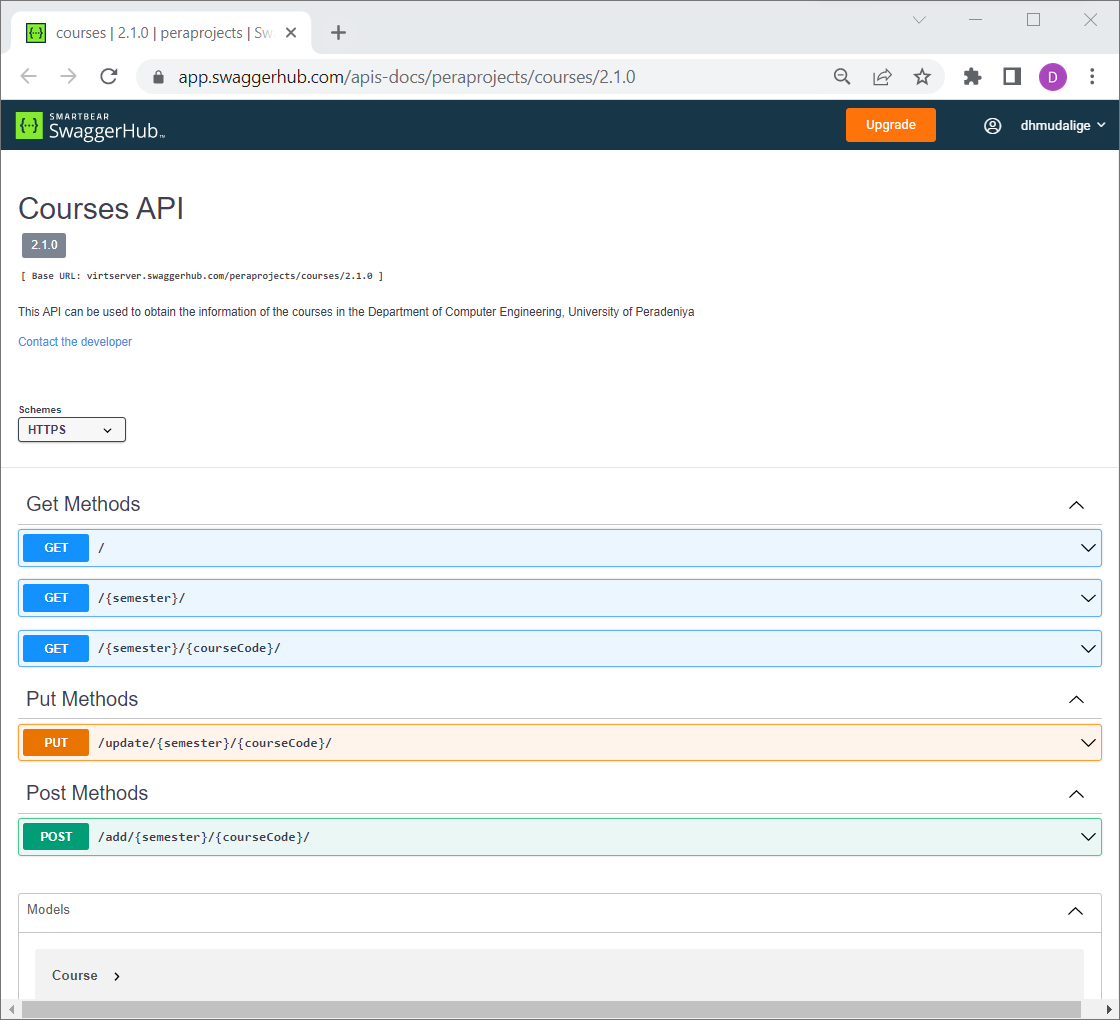Click the scrollbar left arrow
The height and width of the screenshot is (1020, 1120).
pos(11,1009)
